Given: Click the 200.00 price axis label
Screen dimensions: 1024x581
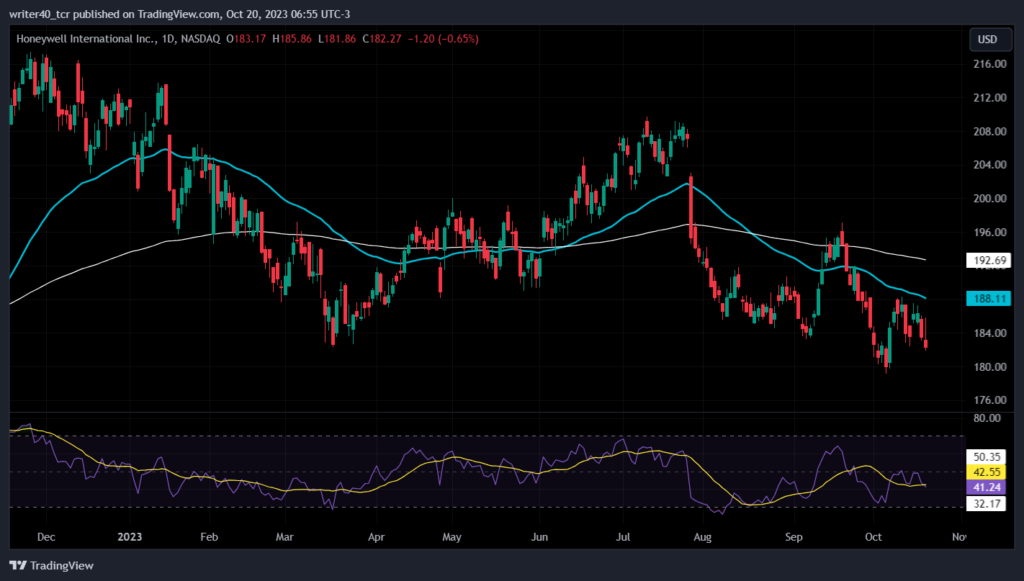Looking at the screenshot, I should (989, 198).
